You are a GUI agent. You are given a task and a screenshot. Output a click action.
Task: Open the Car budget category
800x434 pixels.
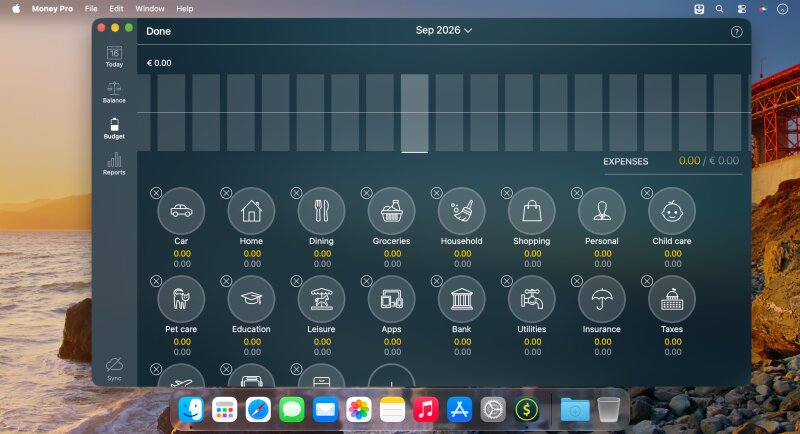pyautogui.click(x=181, y=211)
